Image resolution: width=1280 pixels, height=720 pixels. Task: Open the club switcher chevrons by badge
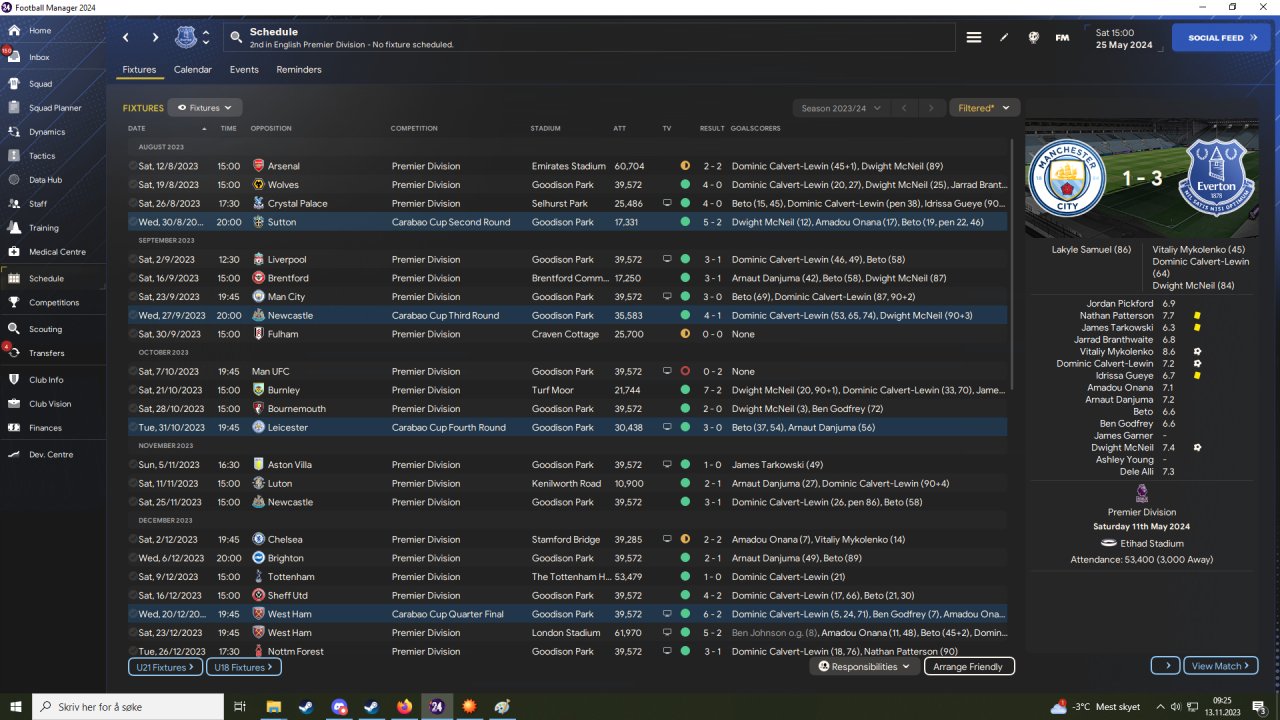coord(206,38)
